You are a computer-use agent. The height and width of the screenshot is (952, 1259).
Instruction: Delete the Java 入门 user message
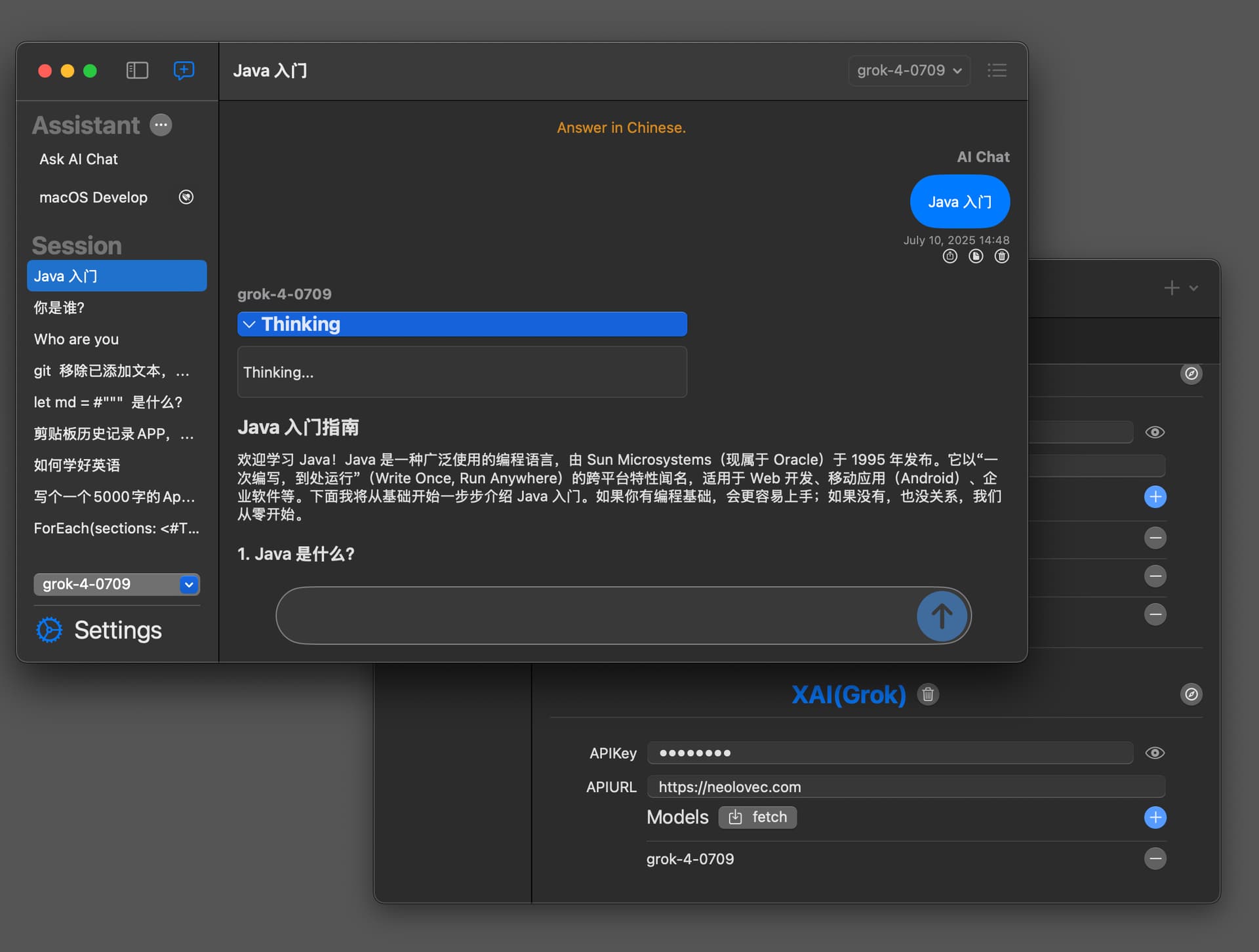(x=1001, y=256)
